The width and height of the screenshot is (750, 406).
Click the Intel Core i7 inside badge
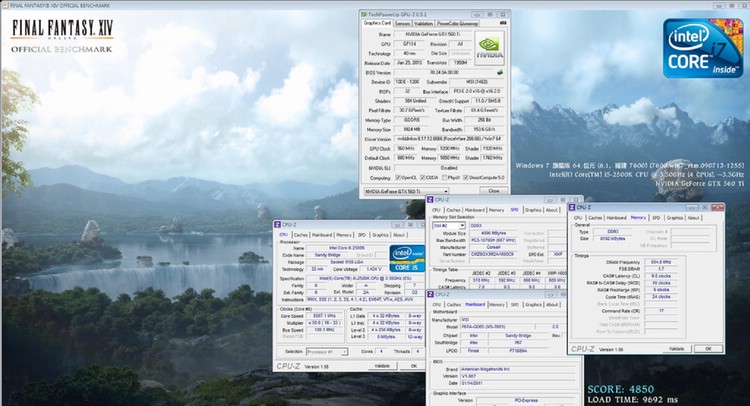[x=703, y=48]
